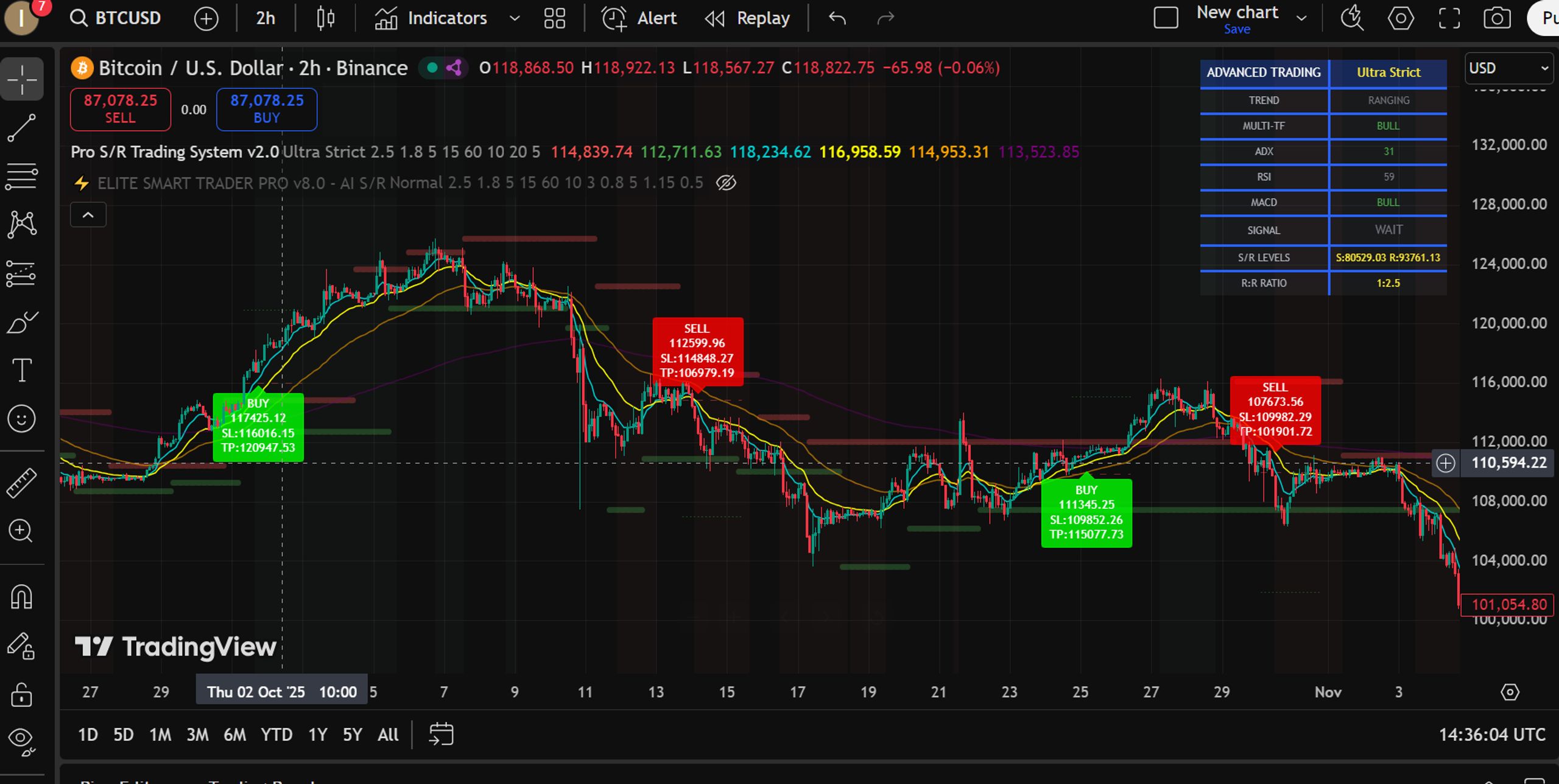Screen dimensions: 1559x784
Task: Open timezone menu at 14:36:04 UTC
Action: (1492, 735)
